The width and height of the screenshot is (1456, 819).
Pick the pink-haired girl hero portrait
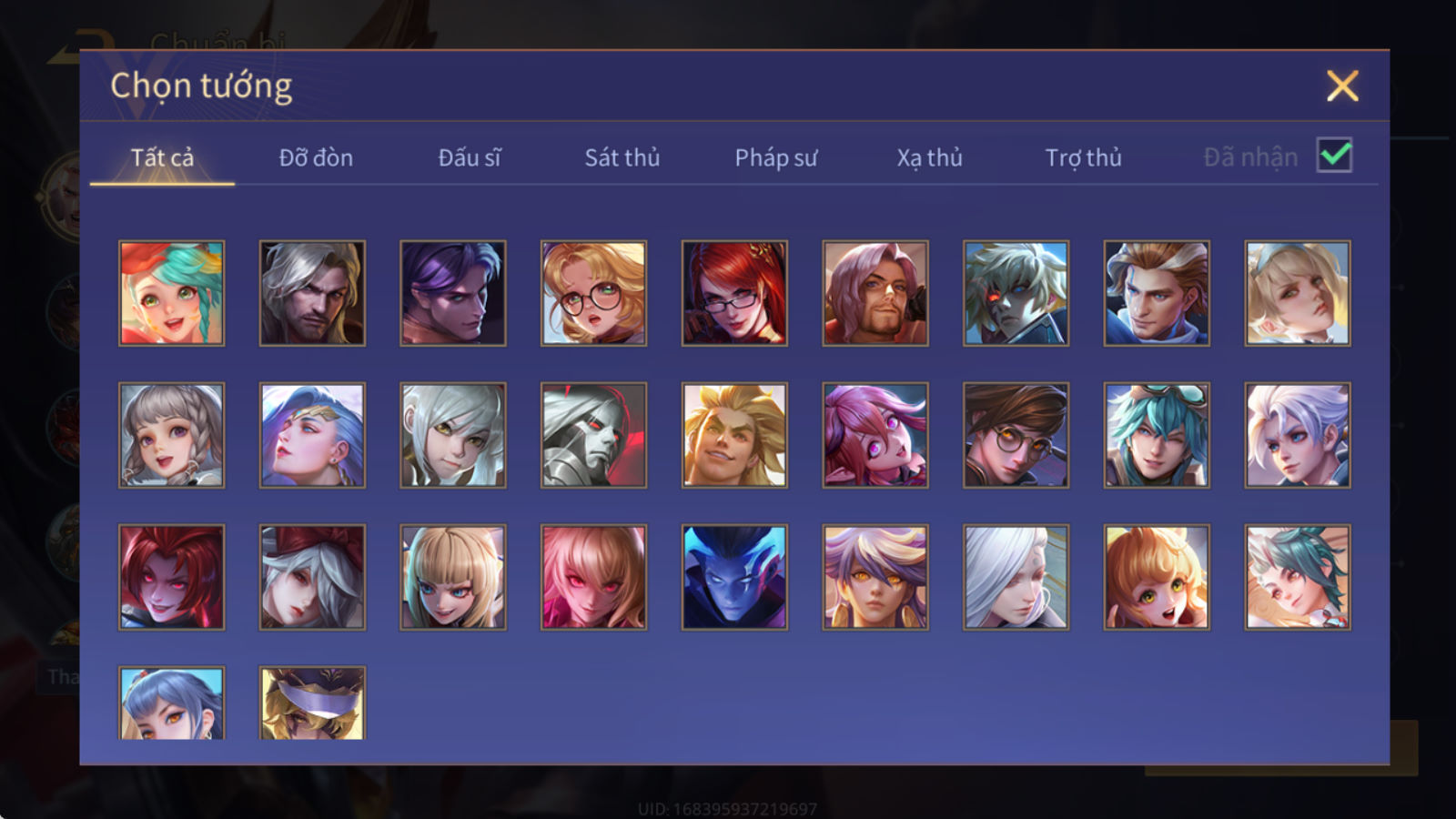click(875, 435)
